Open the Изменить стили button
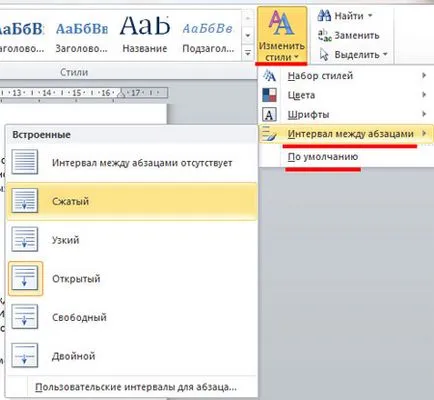 [282, 35]
